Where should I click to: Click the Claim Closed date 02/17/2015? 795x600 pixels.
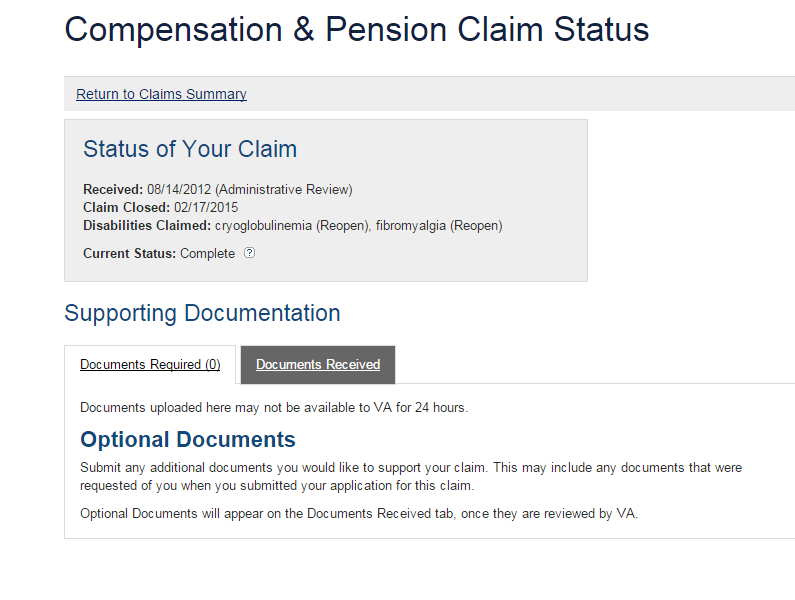206,207
